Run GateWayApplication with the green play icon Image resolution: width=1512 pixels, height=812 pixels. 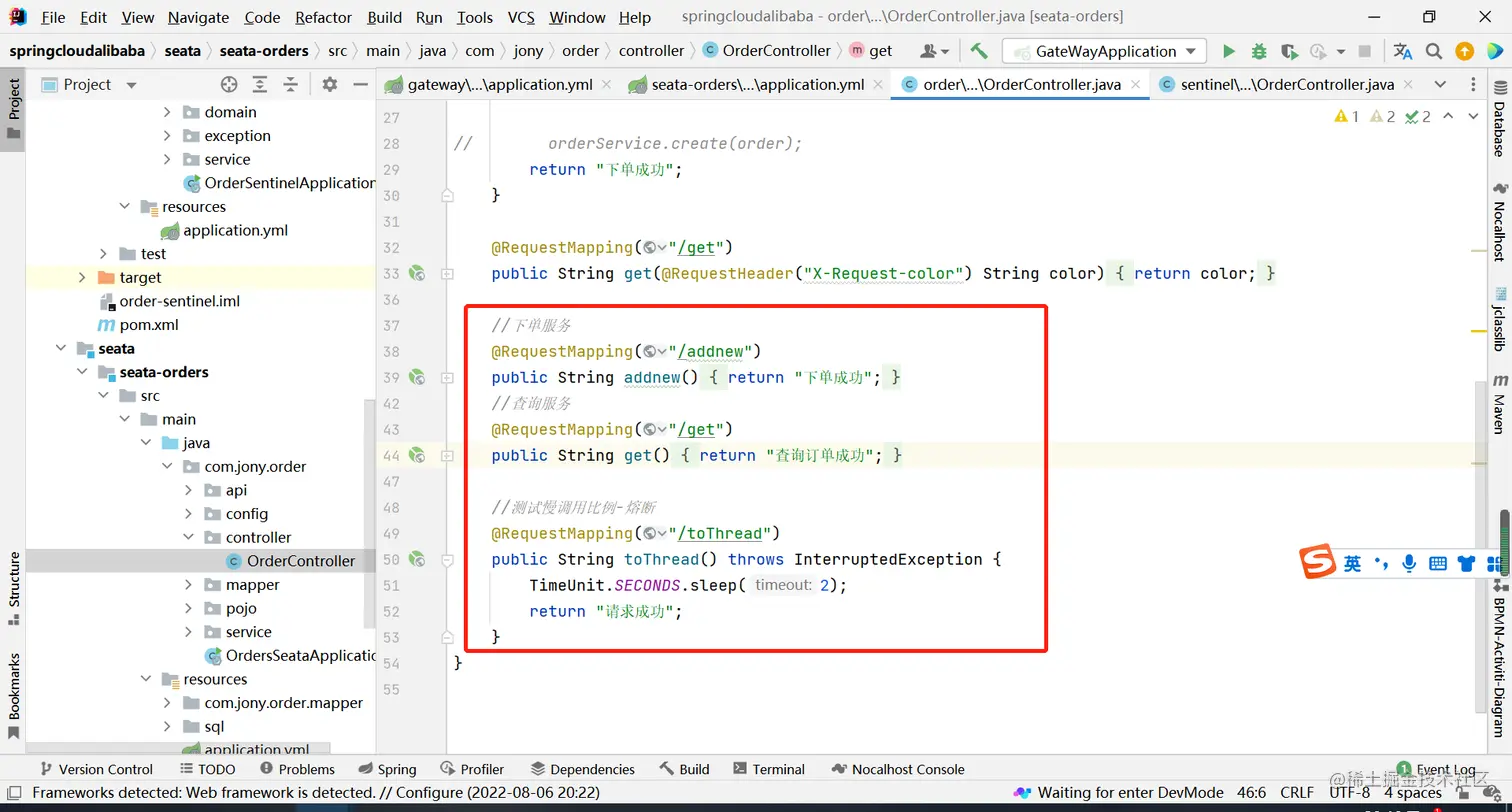[1229, 51]
